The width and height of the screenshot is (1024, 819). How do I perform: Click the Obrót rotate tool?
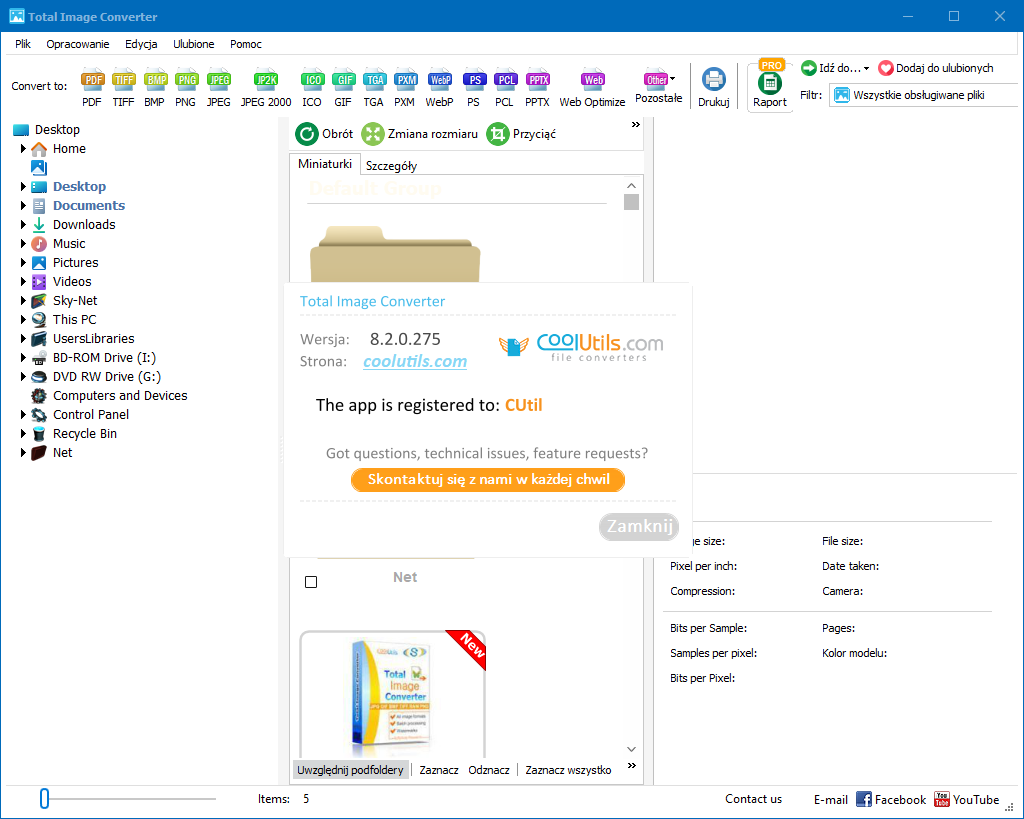click(x=325, y=134)
